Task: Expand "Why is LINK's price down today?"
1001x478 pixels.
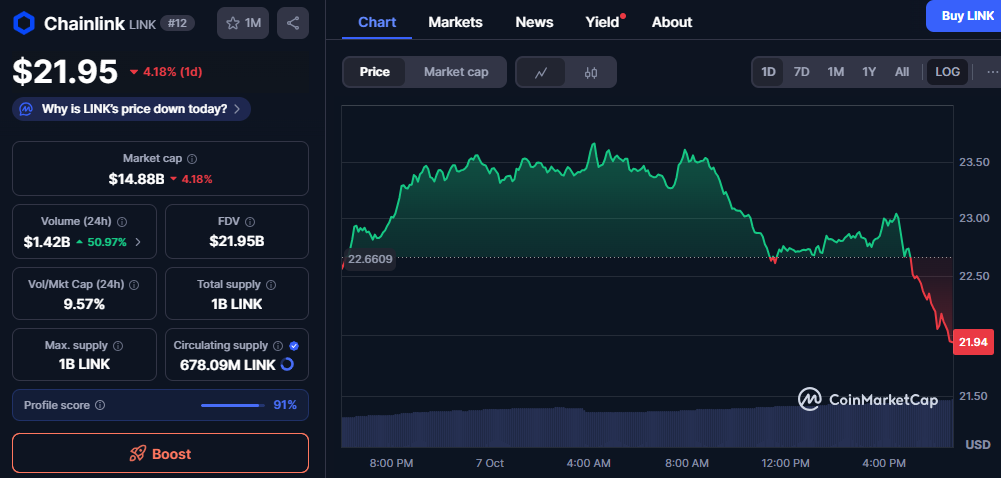Action: click(x=131, y=109)
